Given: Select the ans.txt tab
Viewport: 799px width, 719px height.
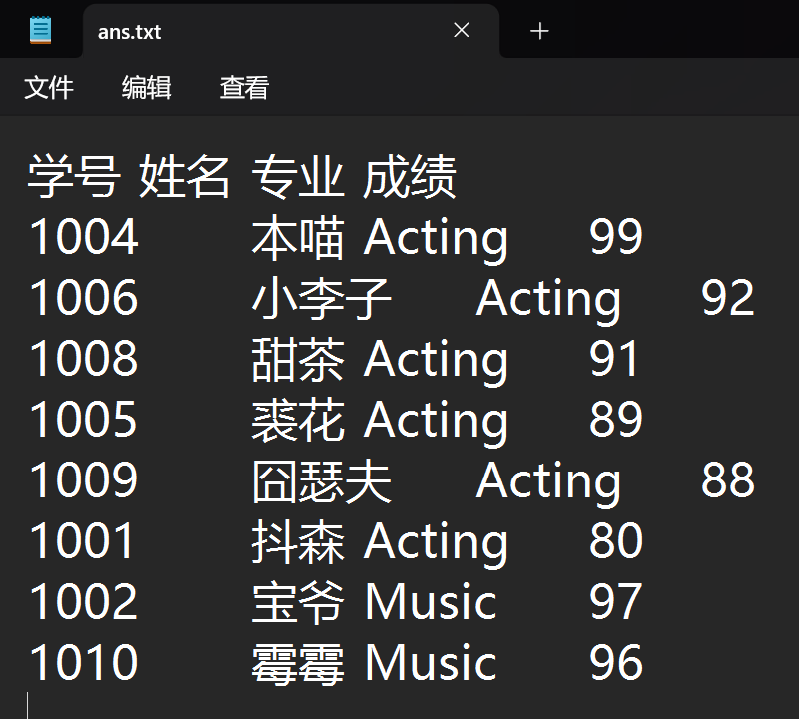Looking at the screenshot, I should coord(290,31).
